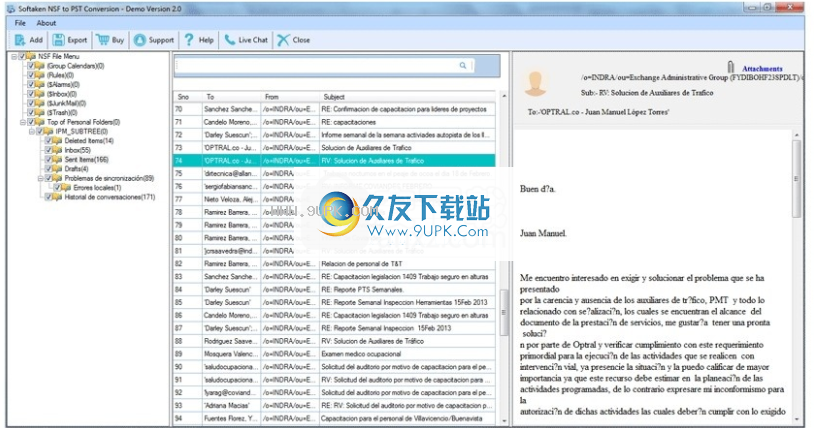The height and width of the screenshot is (428, 814).
Task: Click the Help question mark icon
Action: point(189,40)
